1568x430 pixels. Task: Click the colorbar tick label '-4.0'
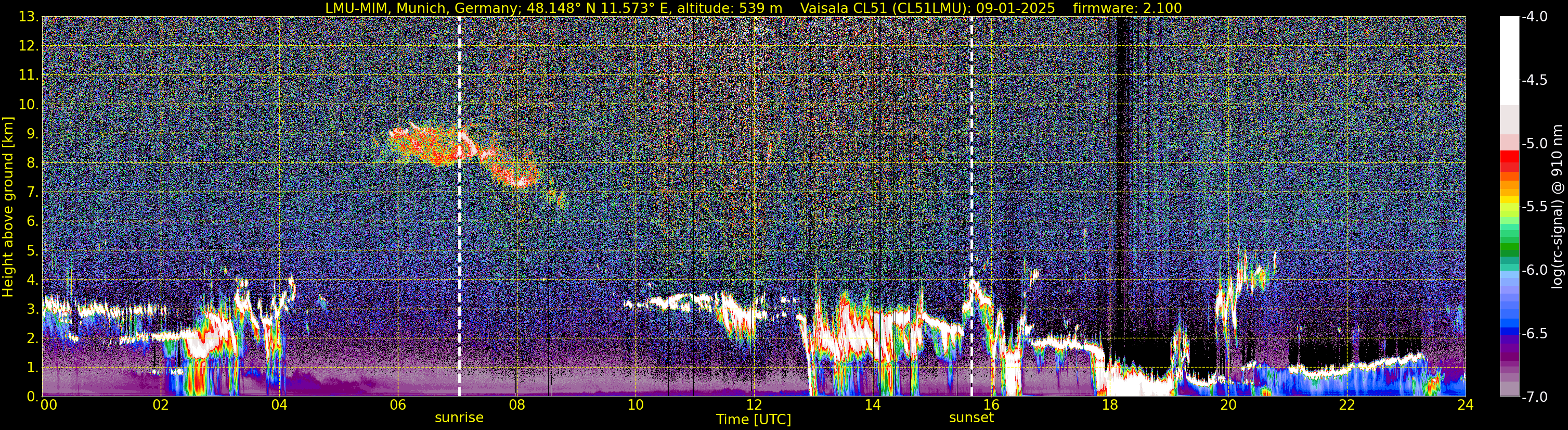pyautogui.click(x=1534, y=17)
